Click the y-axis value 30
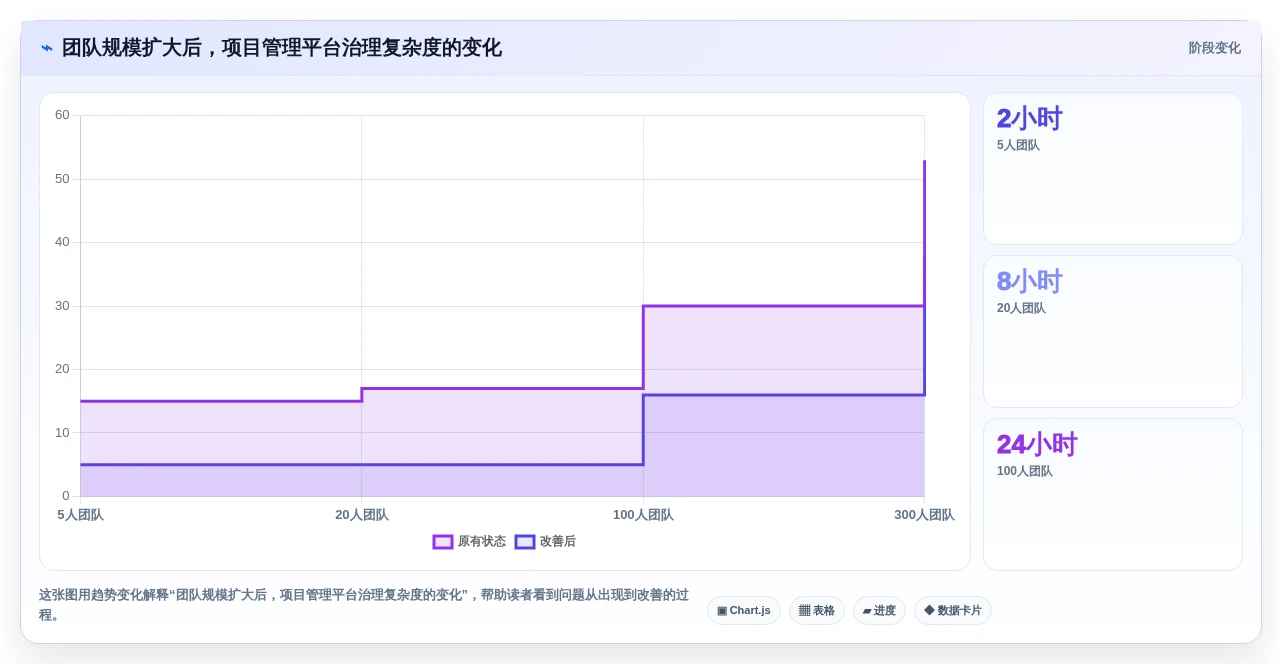This screenshot has width=1282, height=664. coord(62,306)
